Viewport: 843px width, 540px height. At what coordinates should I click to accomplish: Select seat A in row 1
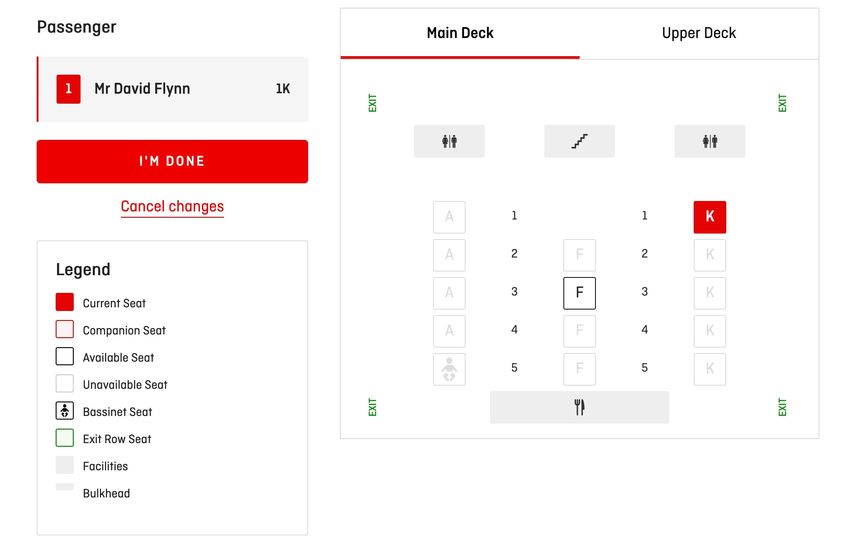click(449, 217)
